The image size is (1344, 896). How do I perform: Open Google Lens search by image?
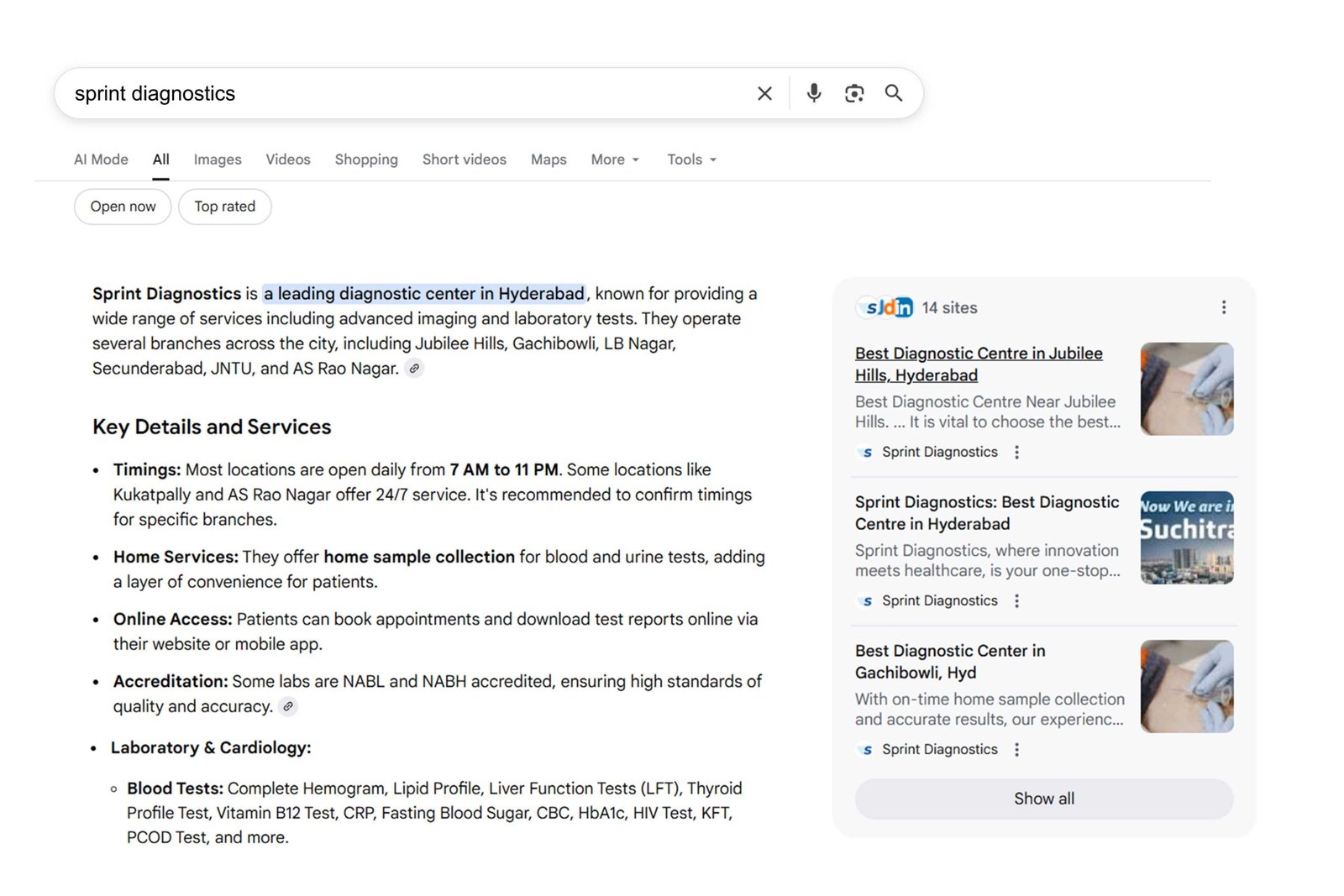[x=853, y=93]
